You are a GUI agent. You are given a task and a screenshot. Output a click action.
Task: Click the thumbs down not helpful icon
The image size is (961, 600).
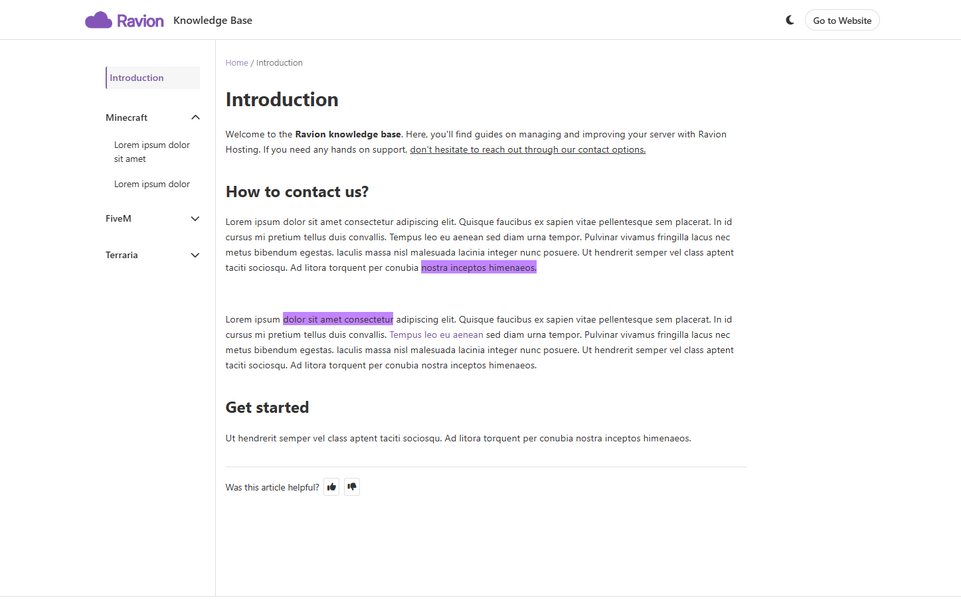(x=352, y=487)
